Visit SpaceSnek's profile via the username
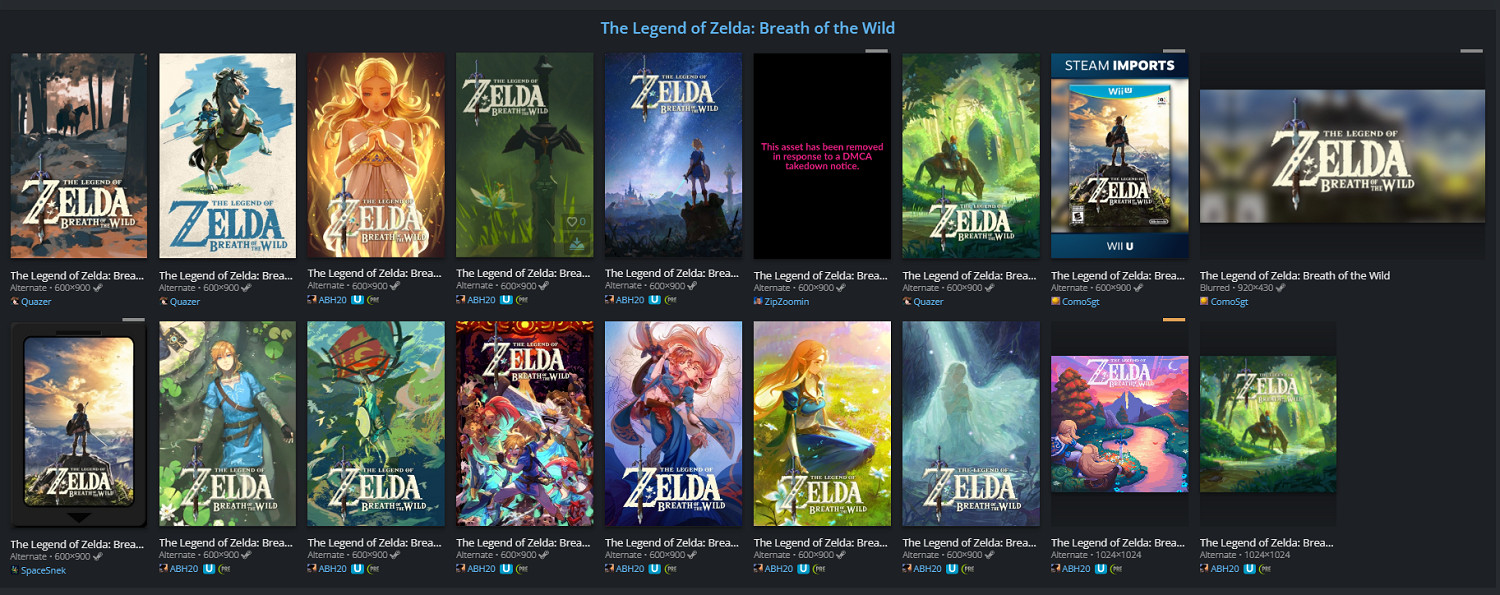 [x=44, y=570]
